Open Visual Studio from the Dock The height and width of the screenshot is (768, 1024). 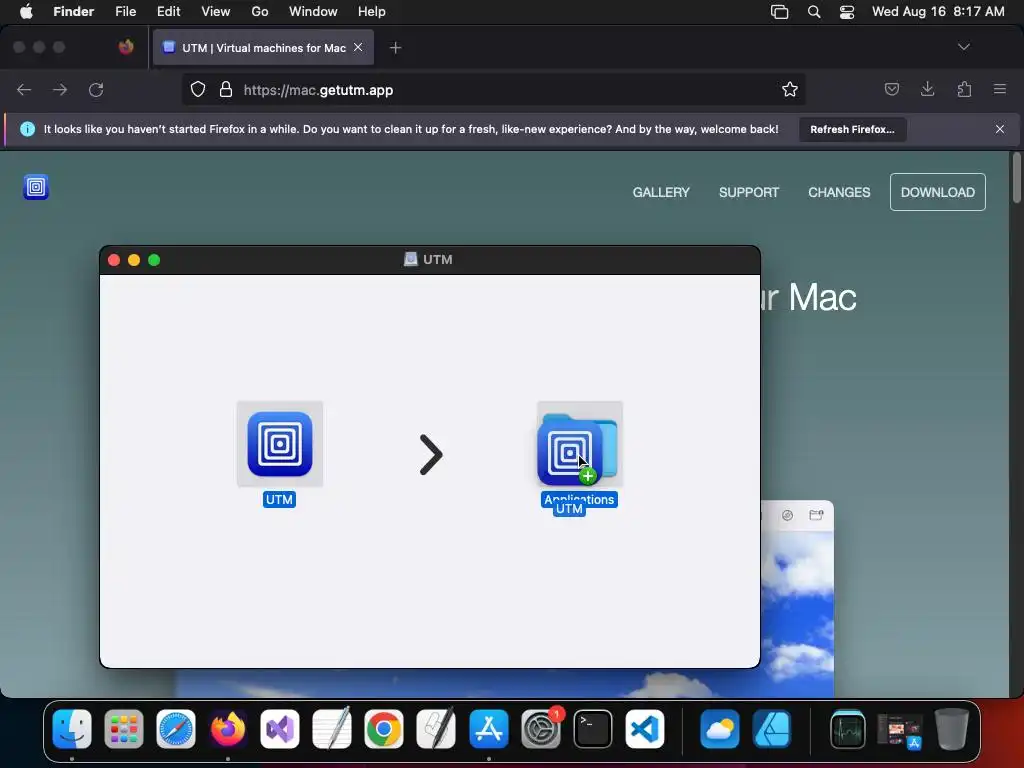280,728
